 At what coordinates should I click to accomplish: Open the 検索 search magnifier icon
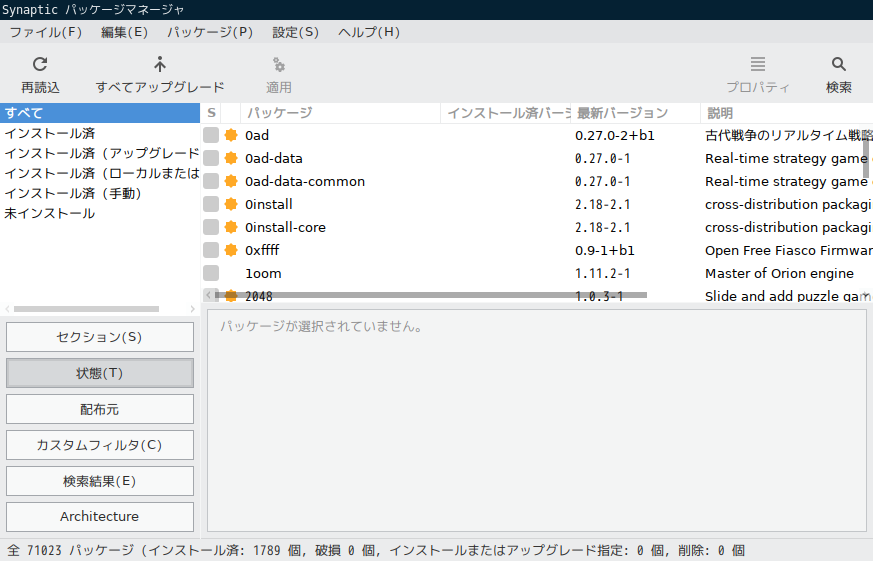(838, 65)
